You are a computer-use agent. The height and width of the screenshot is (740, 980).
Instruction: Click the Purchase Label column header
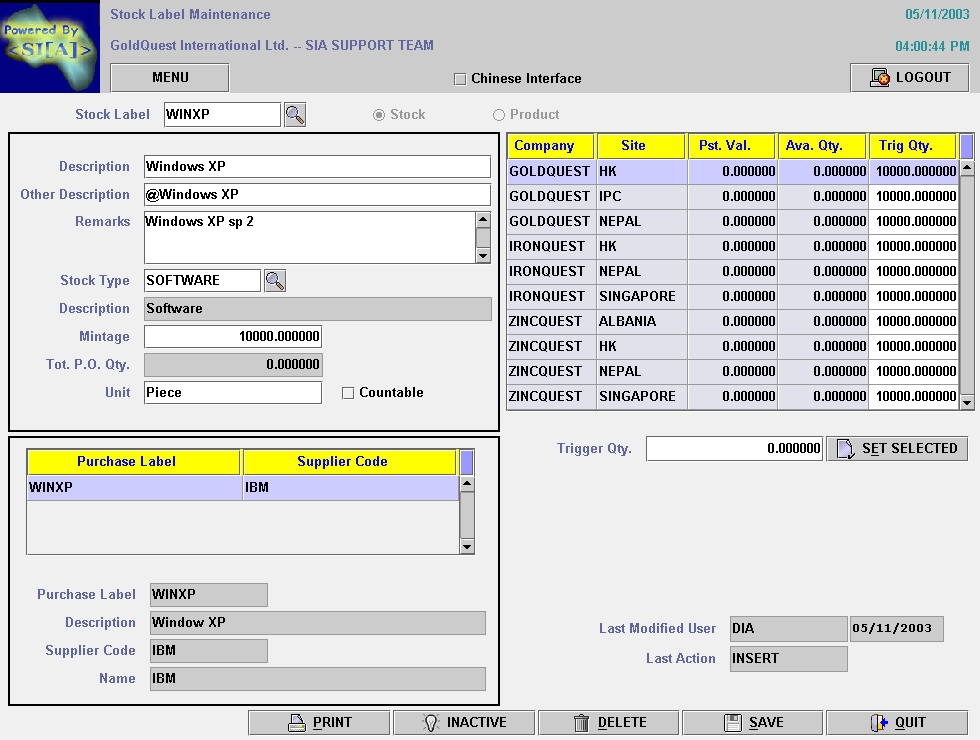click(x=134, y=462)
